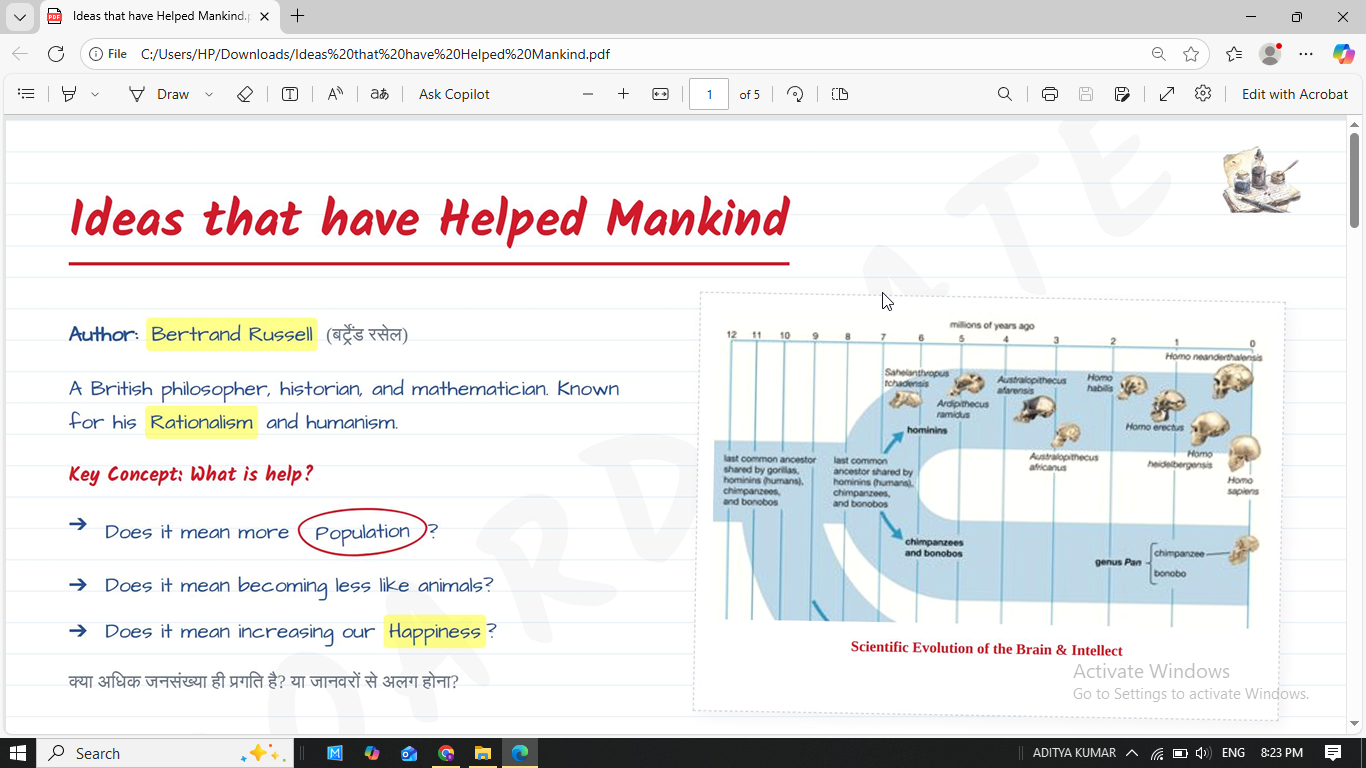
Task: Open volume control in tray
Action: 1203,753
